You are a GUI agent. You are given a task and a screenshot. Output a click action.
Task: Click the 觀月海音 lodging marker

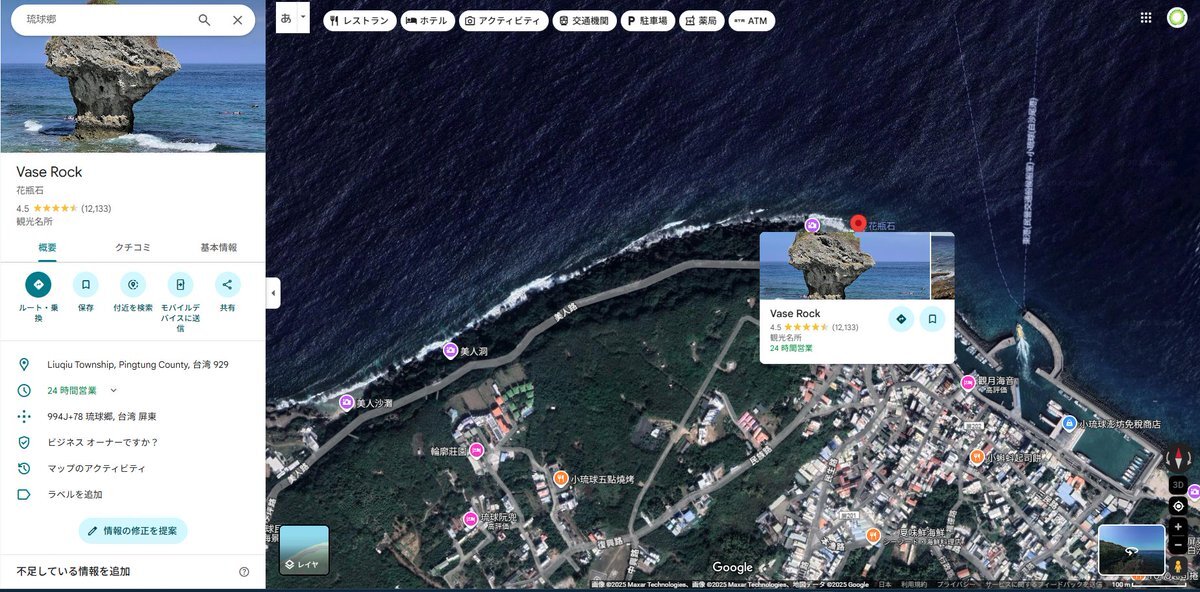[x=968, y=382]
